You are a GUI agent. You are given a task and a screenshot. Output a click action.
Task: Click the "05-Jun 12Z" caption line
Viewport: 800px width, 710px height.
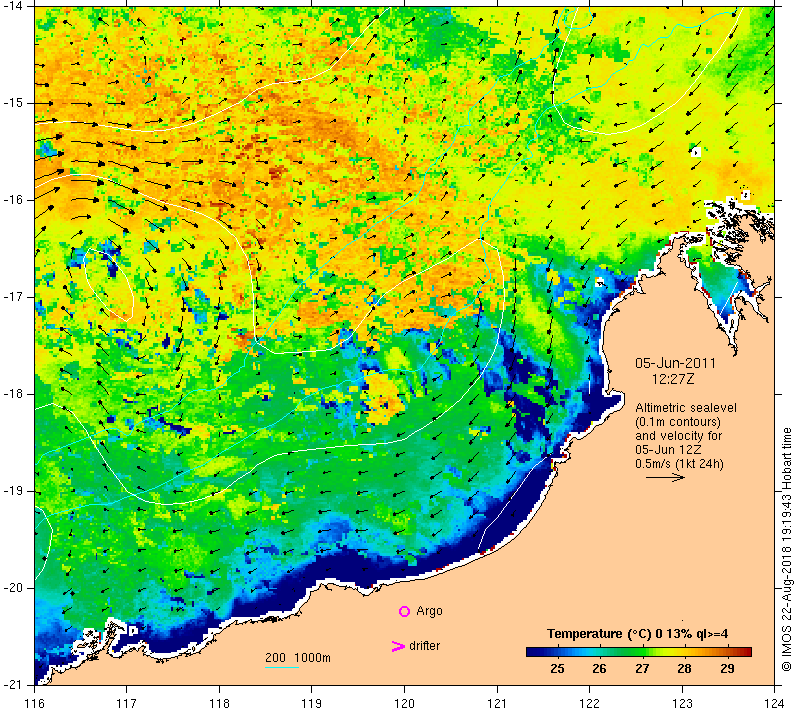668,450
